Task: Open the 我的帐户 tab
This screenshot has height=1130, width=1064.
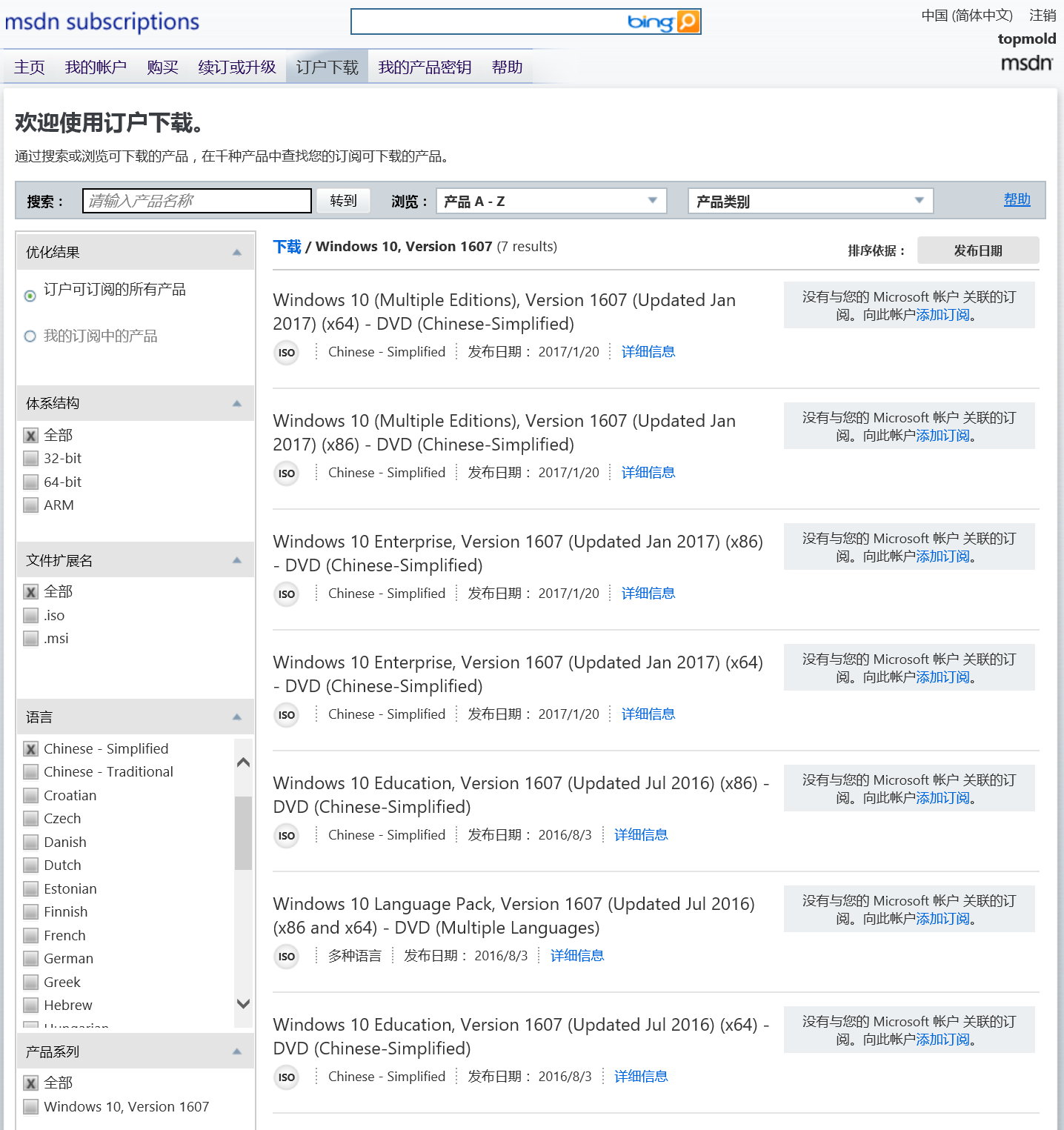Action: pyautogui.click(x=96, y=67)
